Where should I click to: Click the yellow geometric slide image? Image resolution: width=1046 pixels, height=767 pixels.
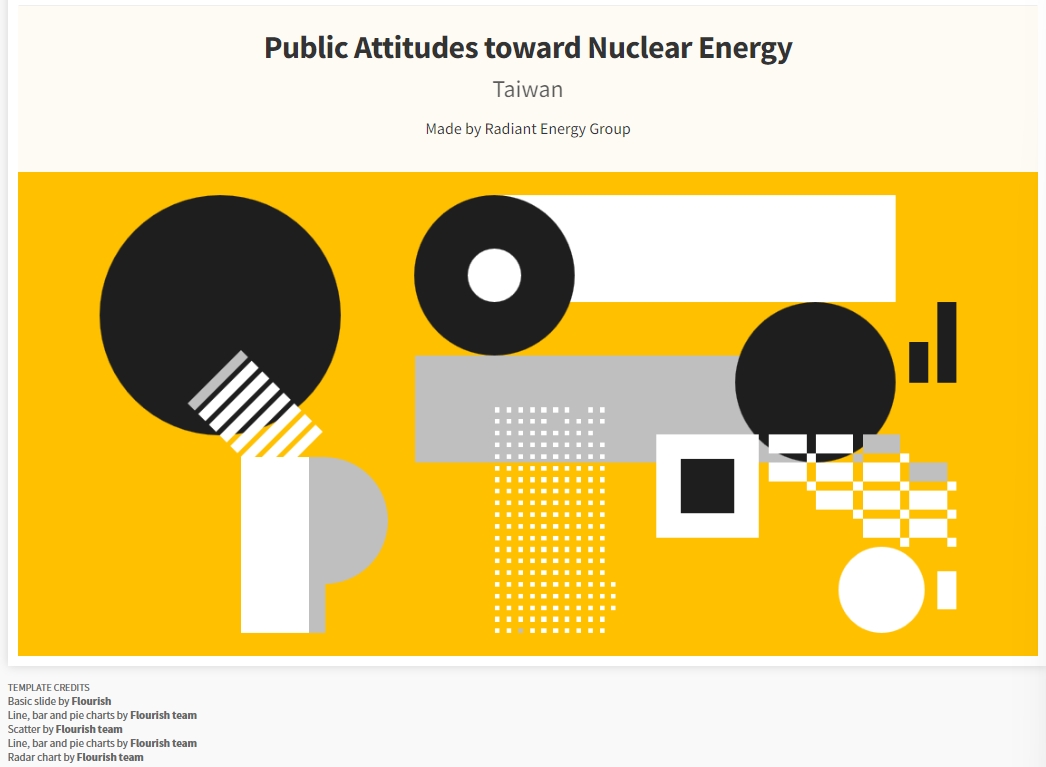528,414
